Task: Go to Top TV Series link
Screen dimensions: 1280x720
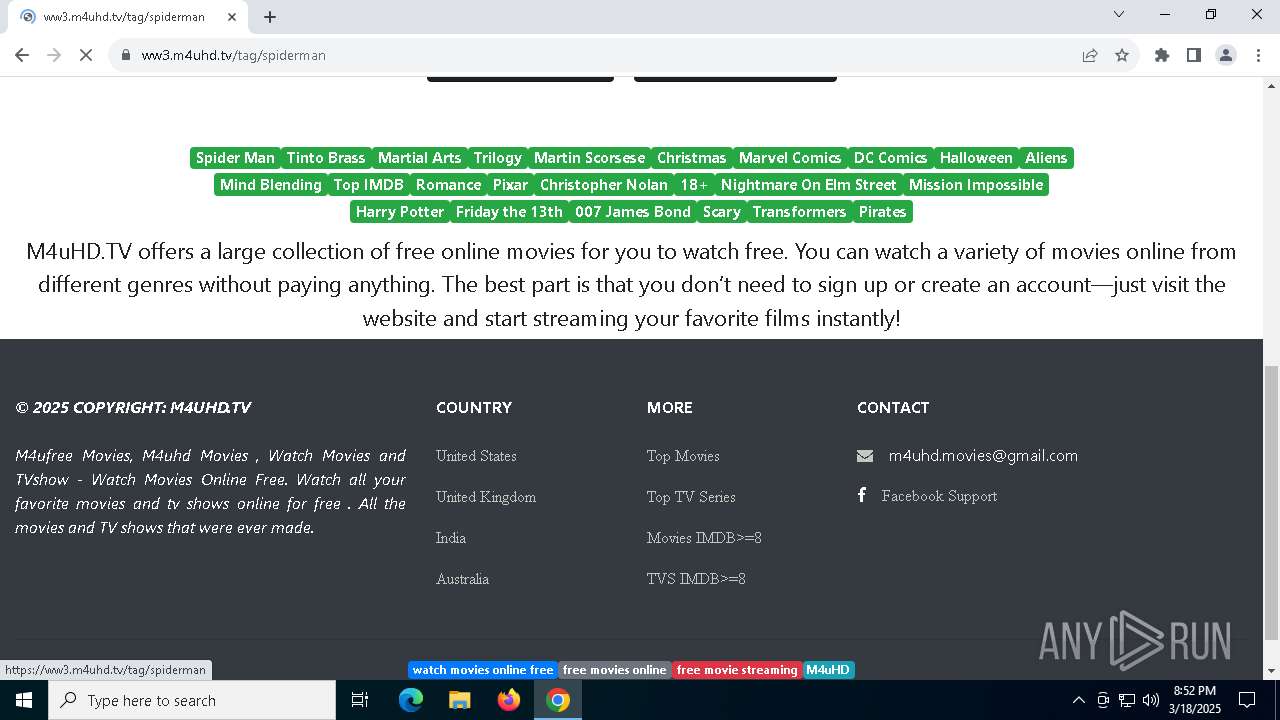Action: pos(691,497)
